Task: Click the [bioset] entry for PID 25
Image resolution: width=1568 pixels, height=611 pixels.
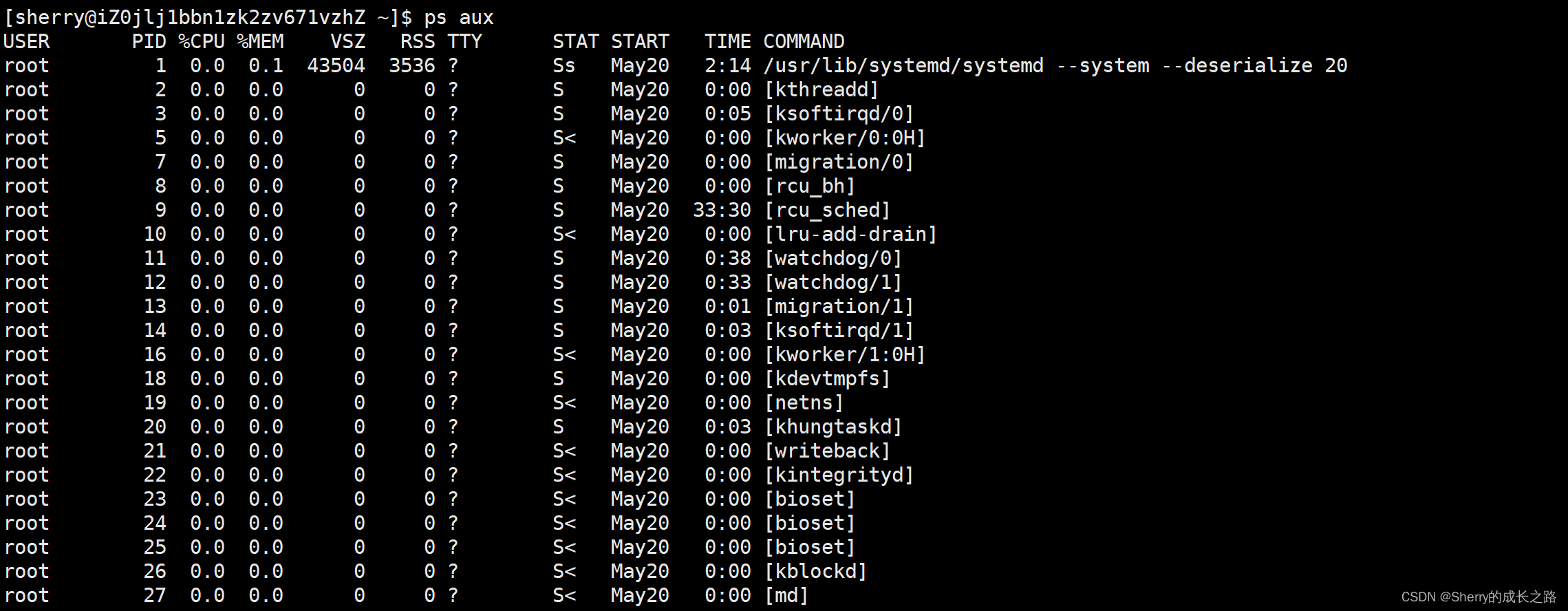Action: 810,548
